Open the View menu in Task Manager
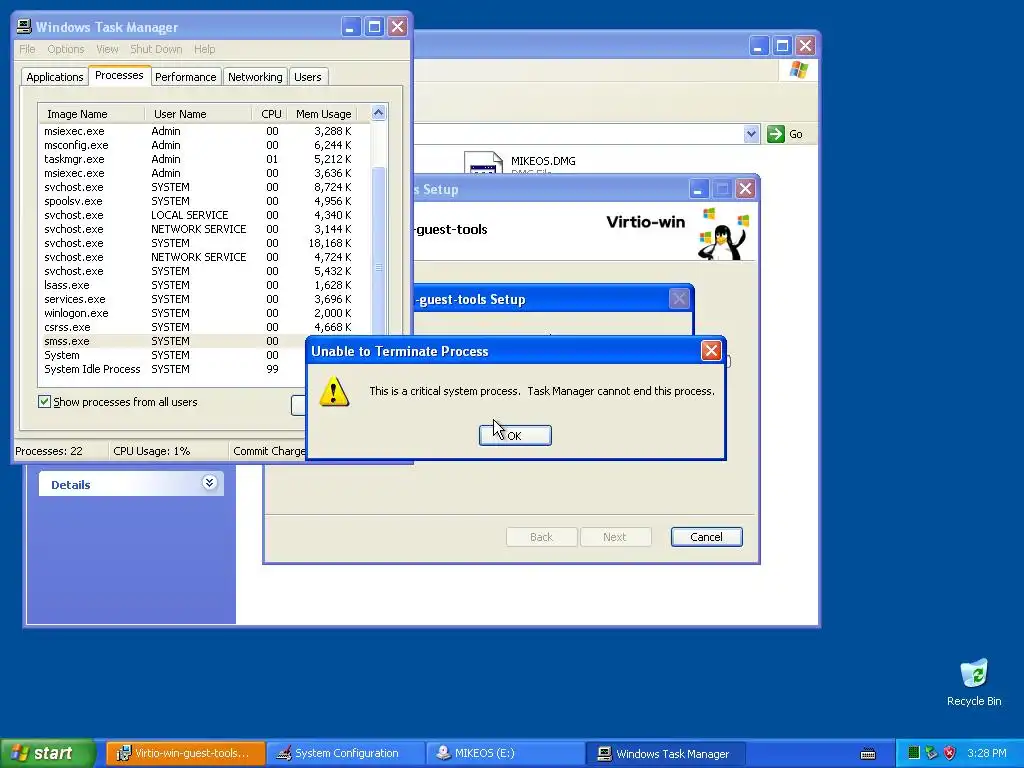The image size is (1024, 768). (107, 49)
